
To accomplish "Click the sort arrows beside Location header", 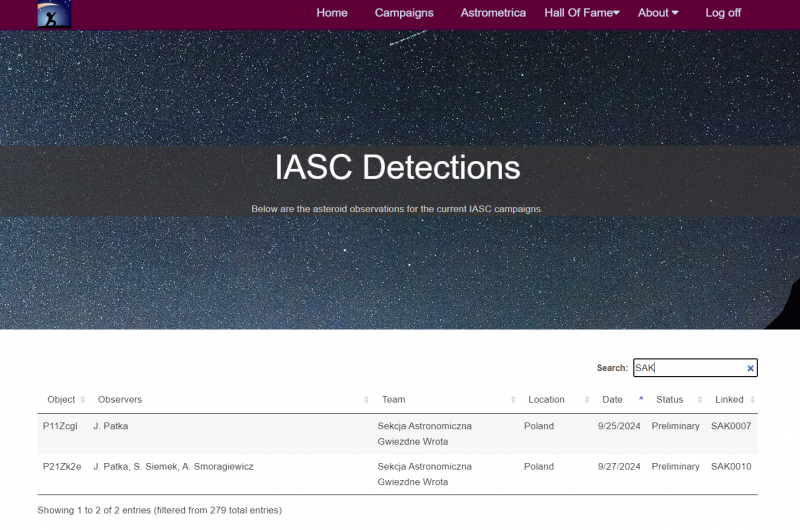I will 585,400.
